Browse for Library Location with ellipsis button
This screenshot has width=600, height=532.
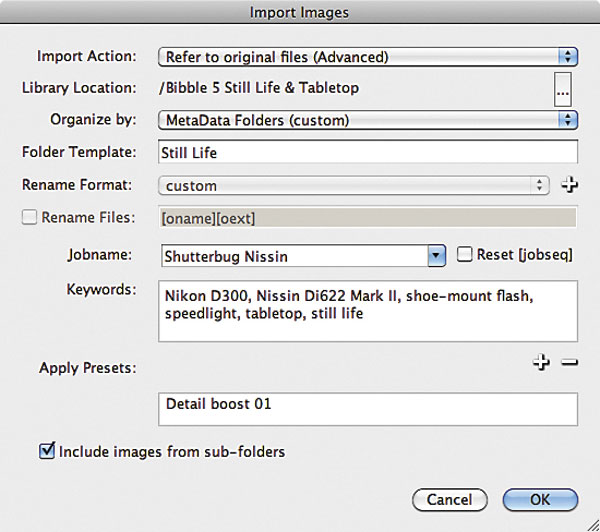pos(562,89)
